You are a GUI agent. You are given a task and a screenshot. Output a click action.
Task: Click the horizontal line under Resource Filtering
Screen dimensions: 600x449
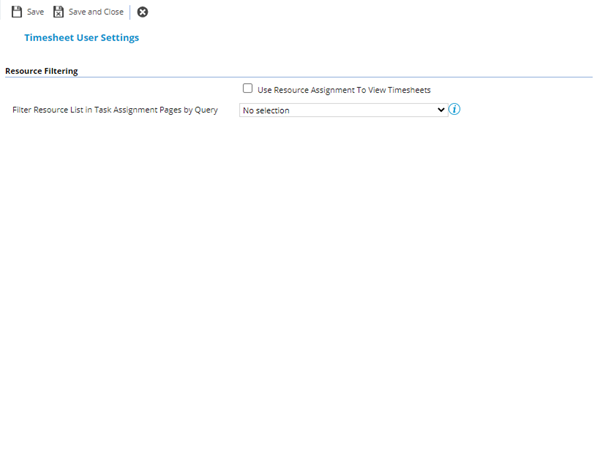(x=300, y=78)
